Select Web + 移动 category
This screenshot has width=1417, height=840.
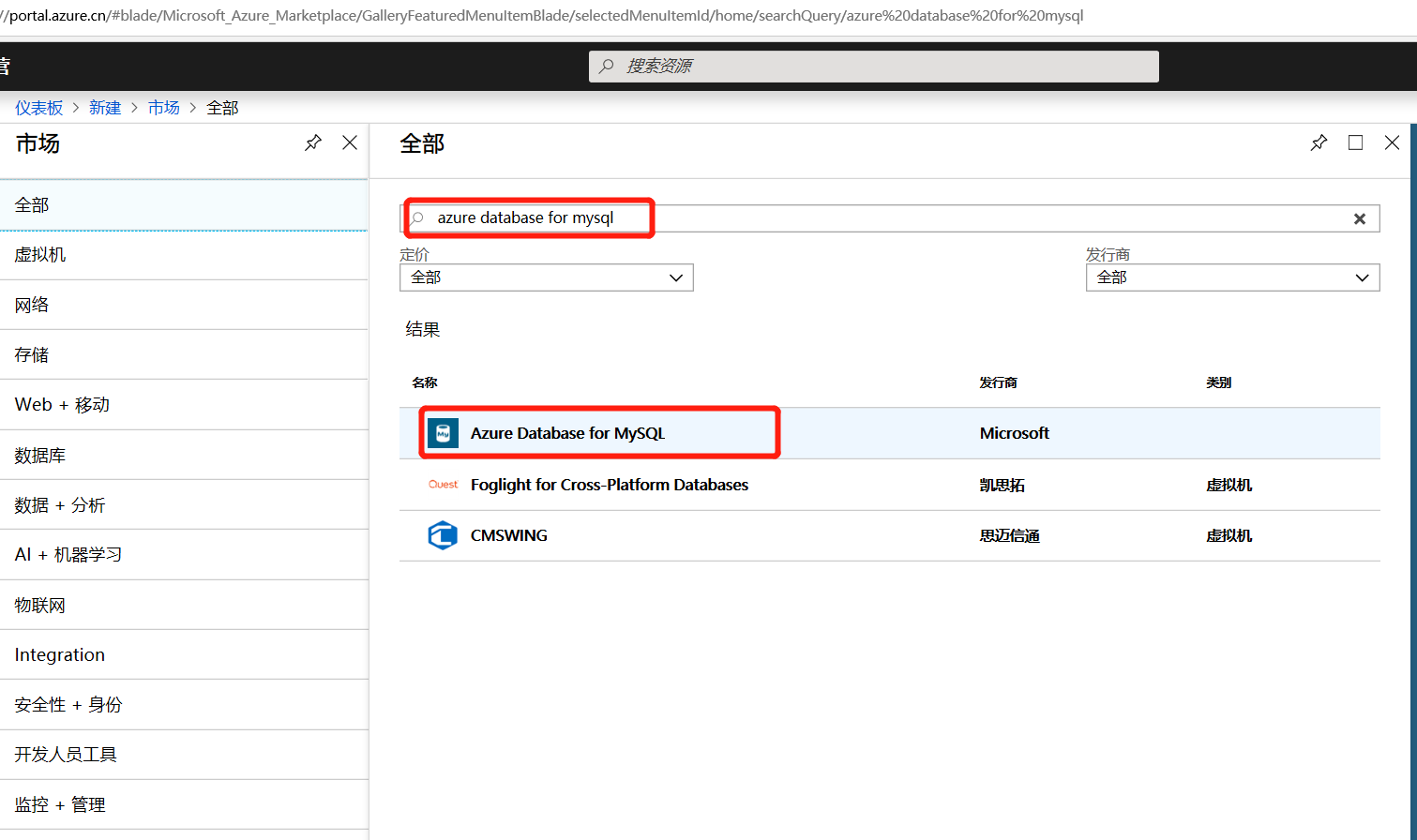(x=184, y=405)
